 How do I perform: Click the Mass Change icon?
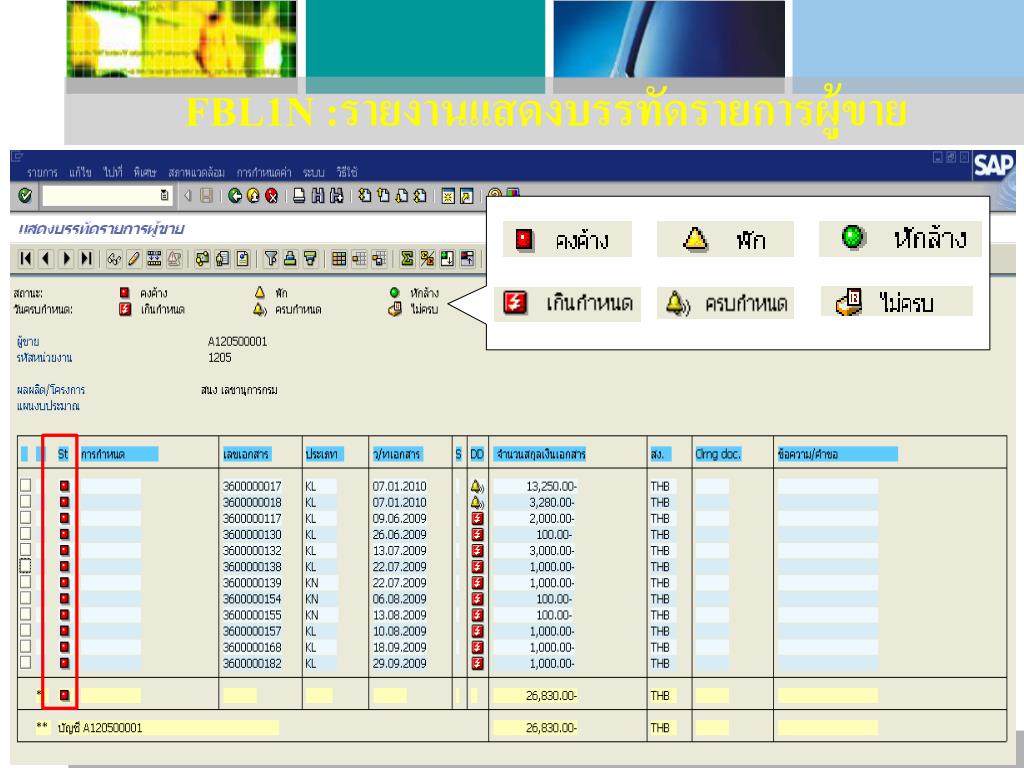[x=154, y=259]
